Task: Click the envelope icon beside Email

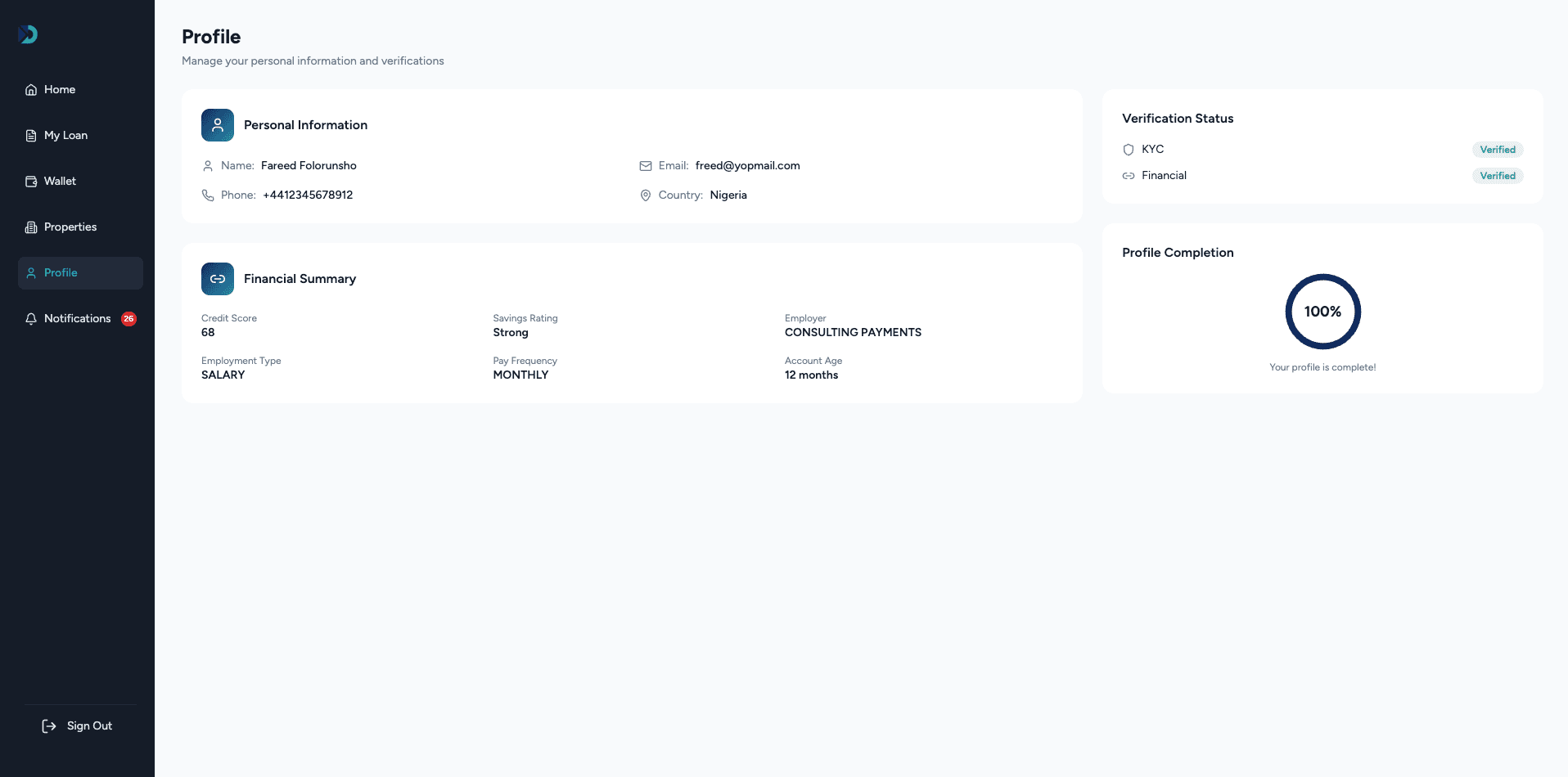Action: click(x=646, y=166)
